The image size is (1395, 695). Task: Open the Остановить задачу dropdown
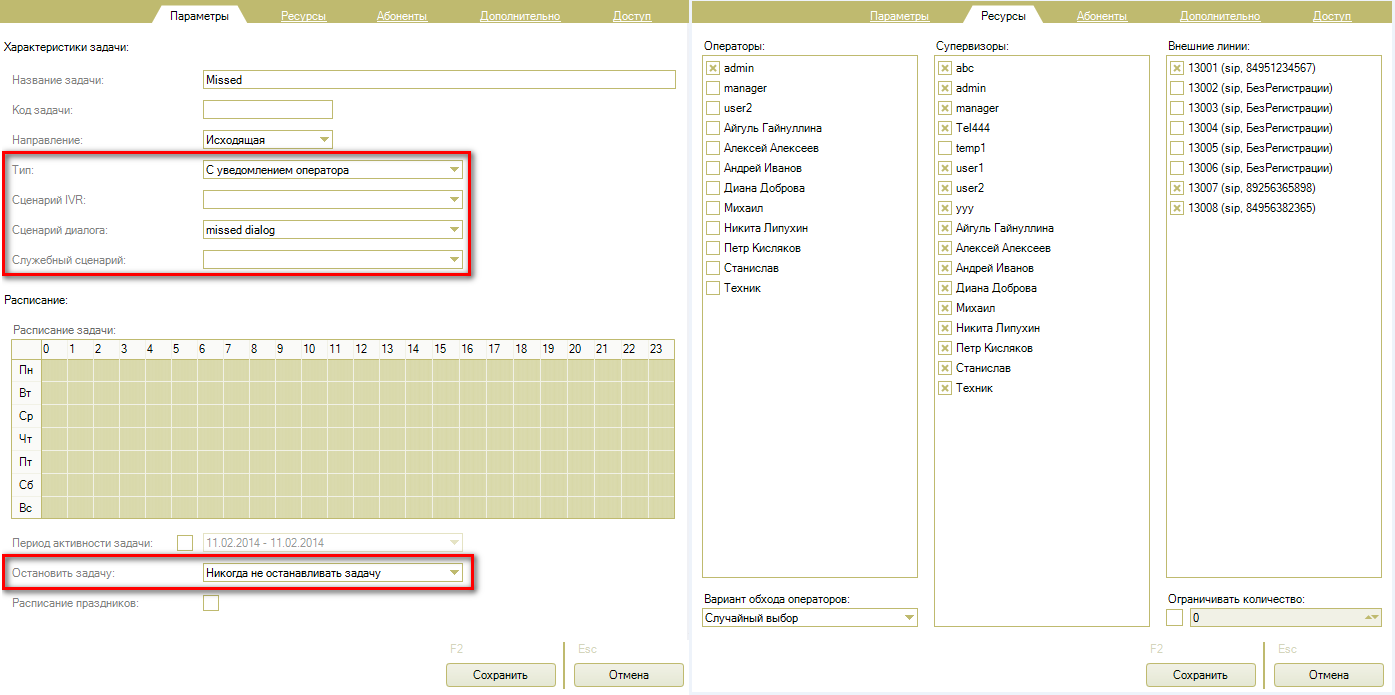click(x=454, y=573)
